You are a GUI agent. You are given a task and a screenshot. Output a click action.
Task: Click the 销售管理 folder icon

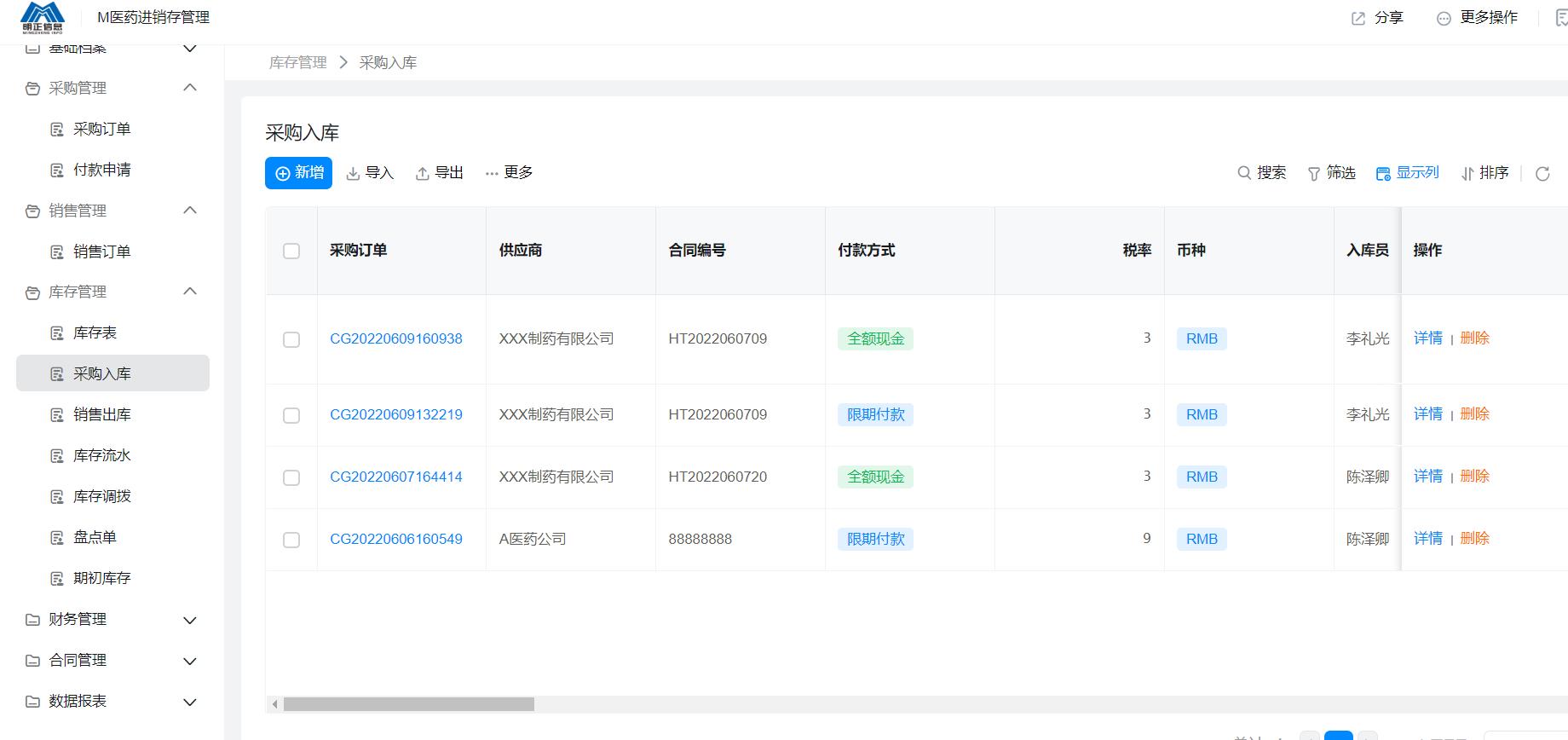[x=32, y=211]
